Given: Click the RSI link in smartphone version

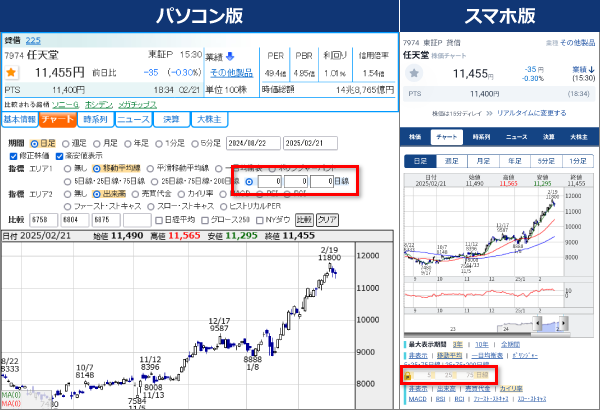Looking at the screenshot, I should coord(440,399).
